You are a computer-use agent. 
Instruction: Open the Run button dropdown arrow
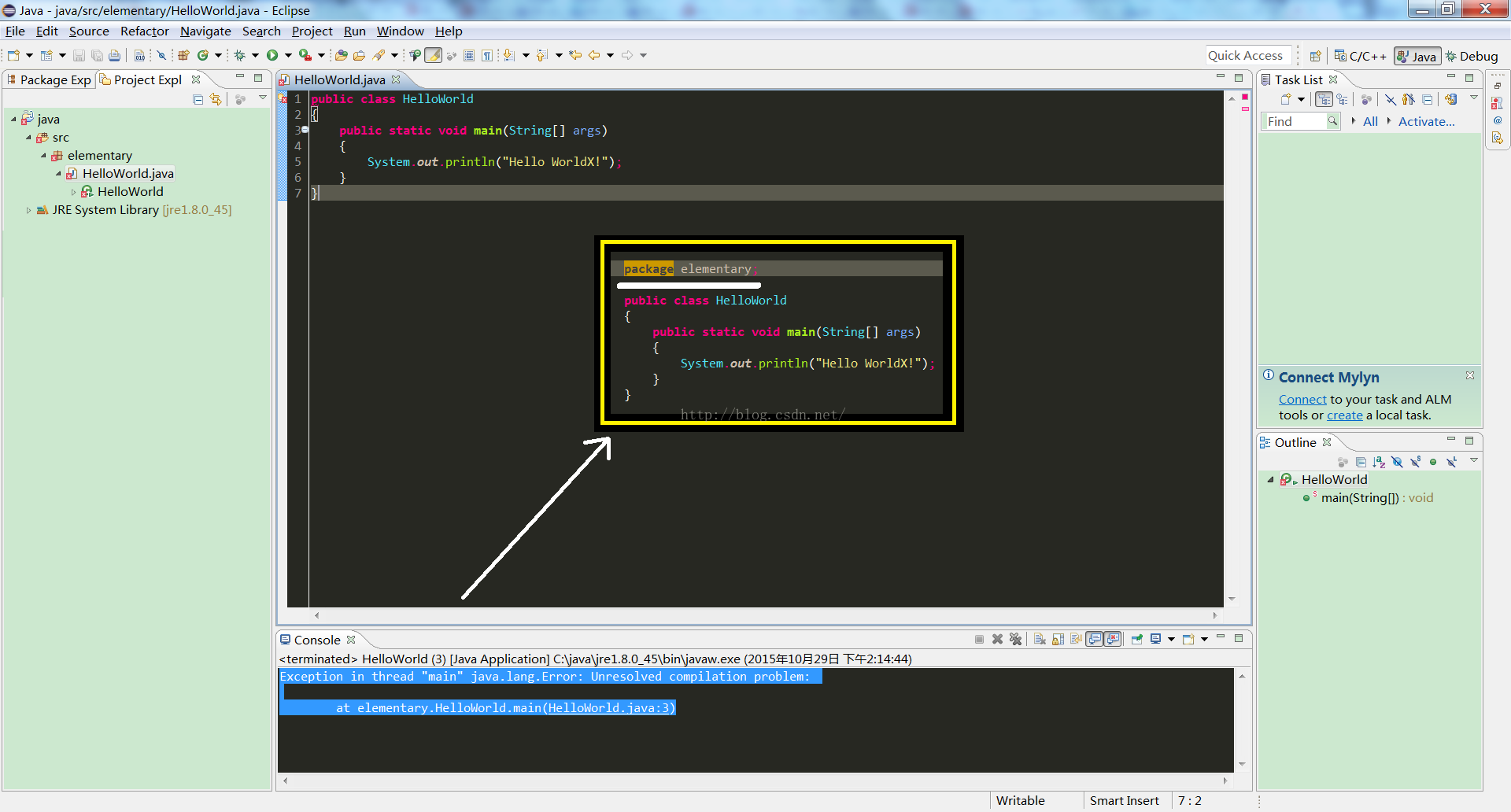[x=288, y=55]
